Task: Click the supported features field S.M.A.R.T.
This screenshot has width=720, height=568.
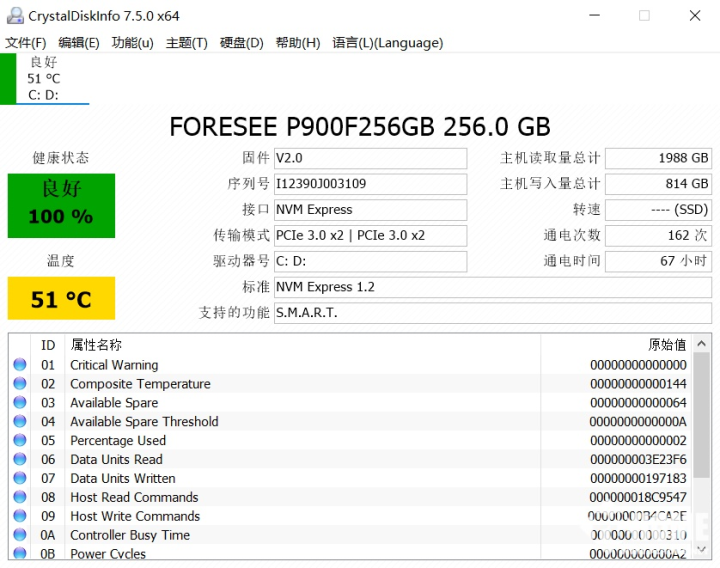Action: pos(493,313)
